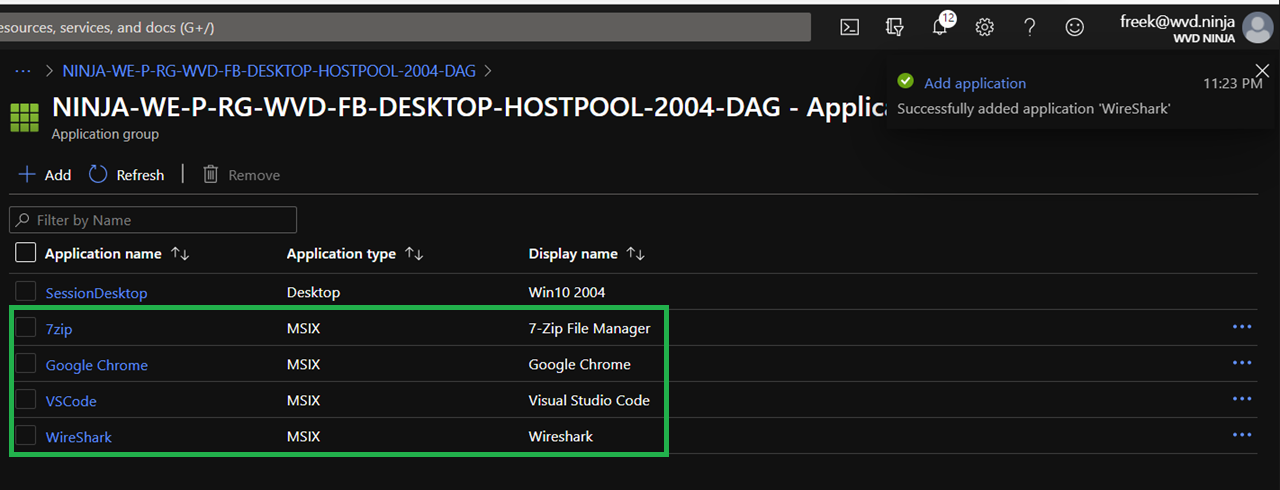
Task: Open the VSCode row more-options menu
Action: click(1242, 399)
